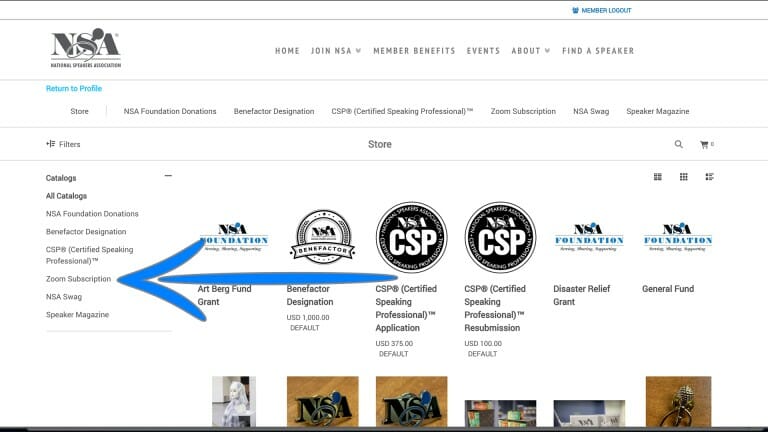Click CSP Resubmission product title
The image size is (768, 432).
[495, 308]
